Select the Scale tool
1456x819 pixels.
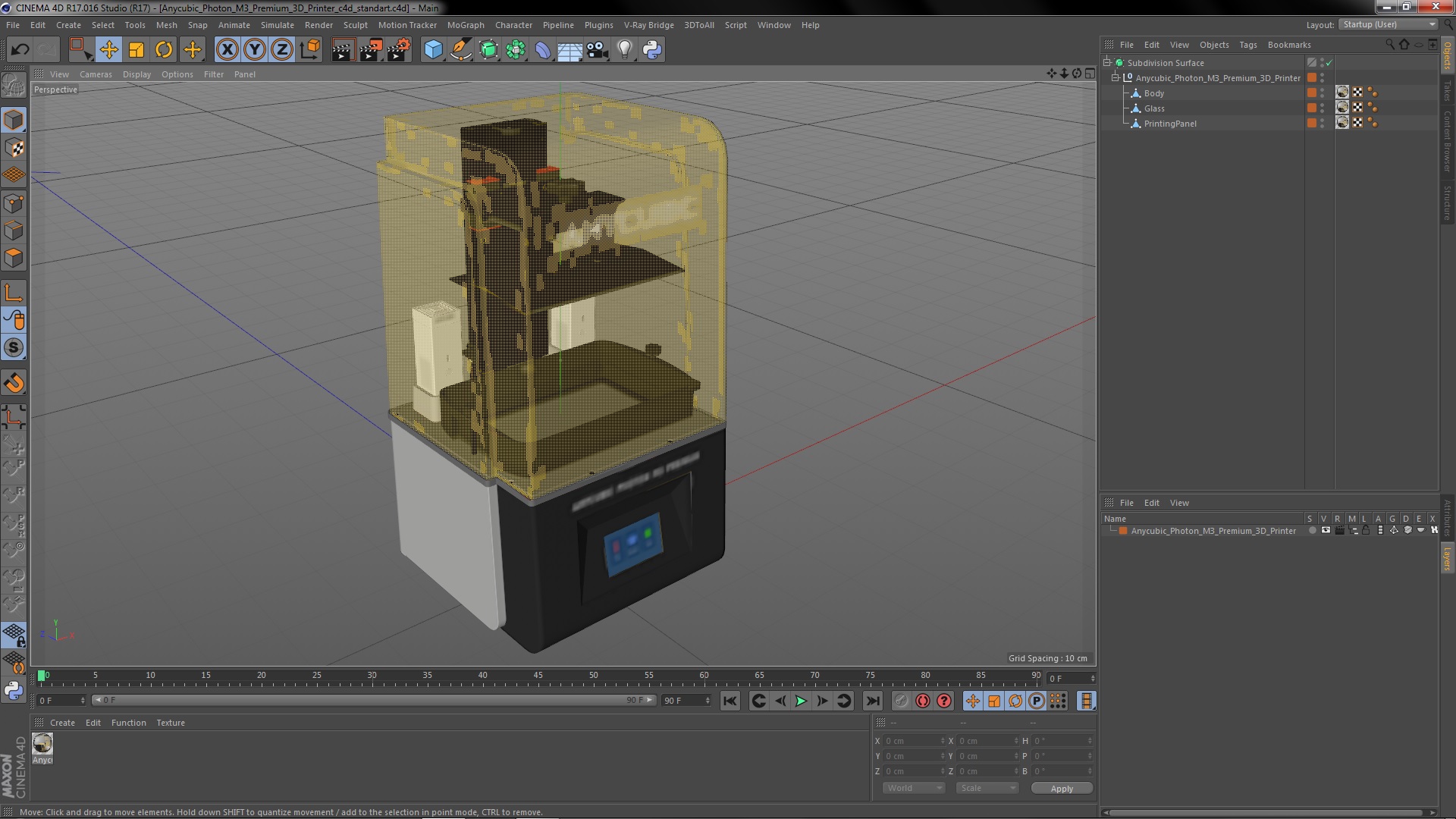click(x=136, y=50)
